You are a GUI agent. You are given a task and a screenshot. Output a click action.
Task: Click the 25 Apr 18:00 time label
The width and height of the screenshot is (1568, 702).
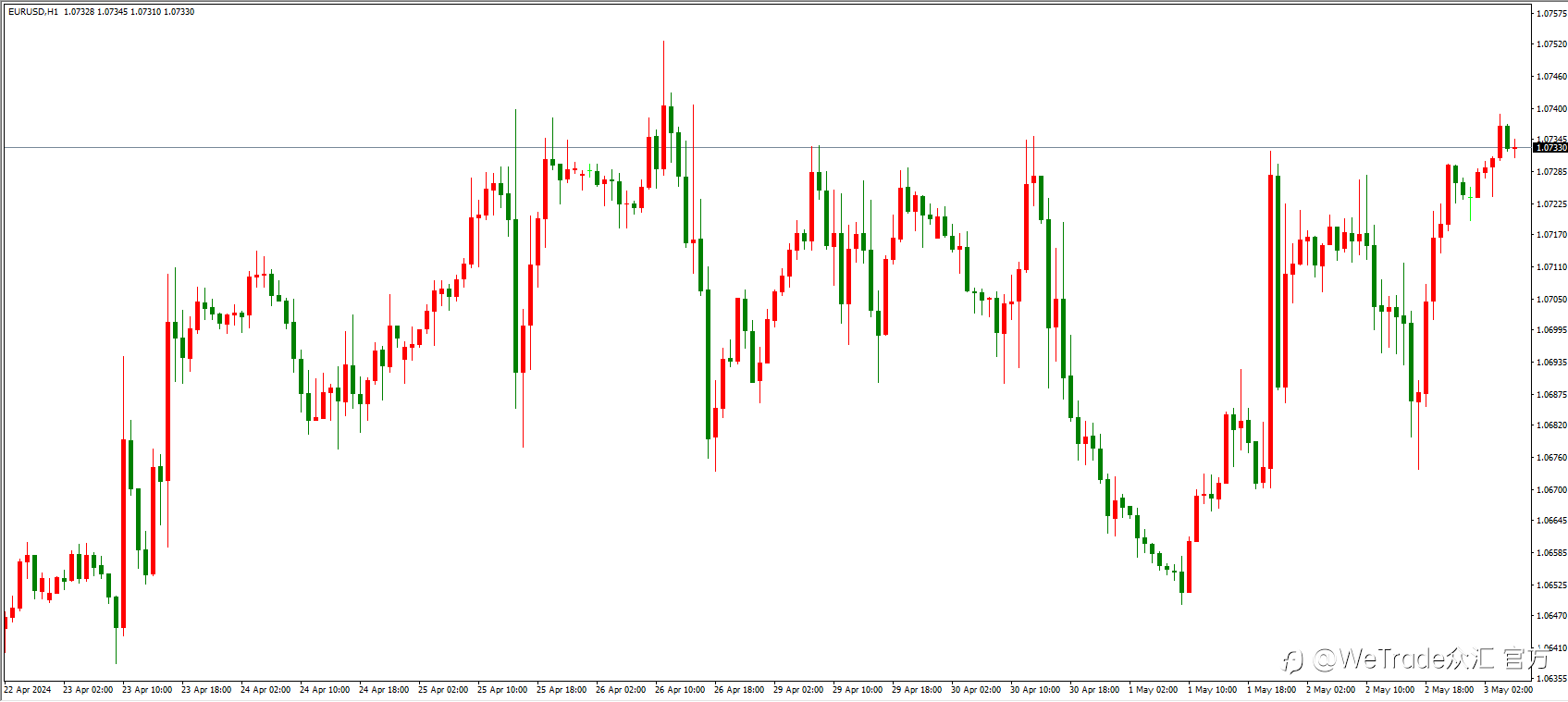[x=562, y=690]
